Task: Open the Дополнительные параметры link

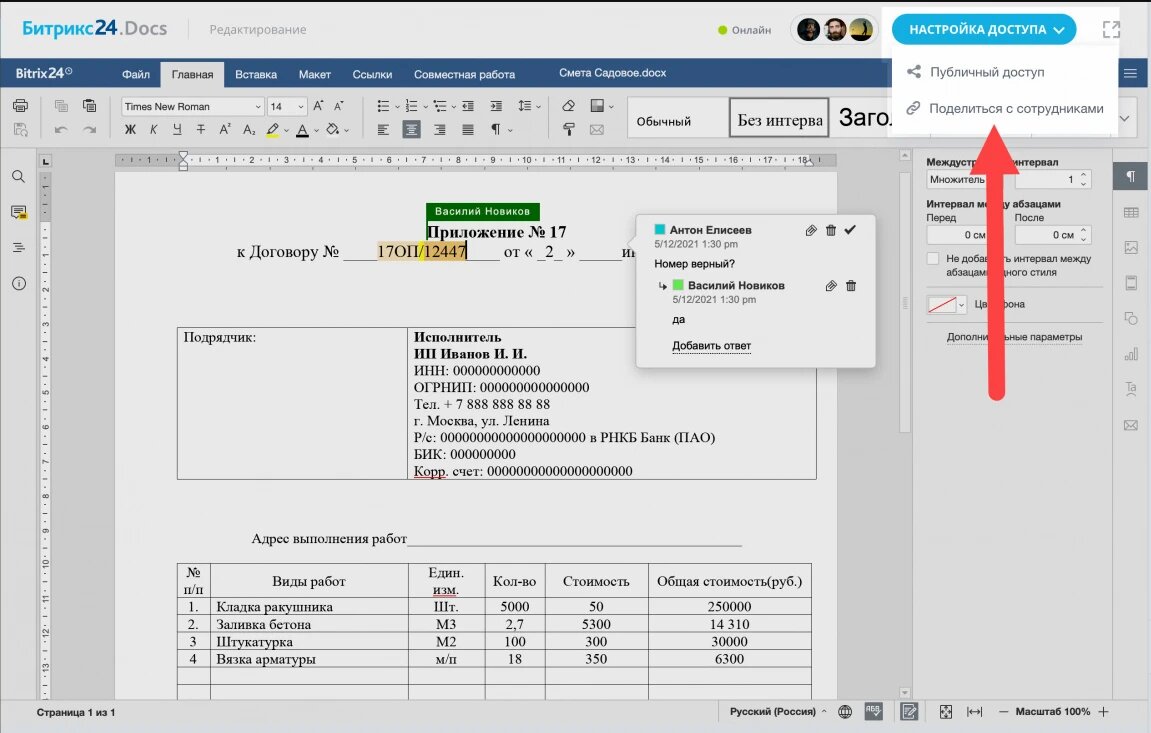Action: pyautogui.click(x=1014, y=337)
